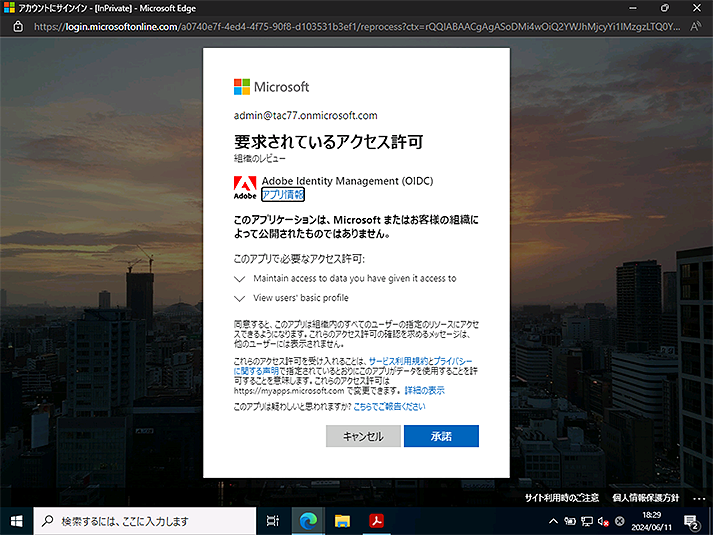Open the アプリ情報 link

[x=283, y=195]
